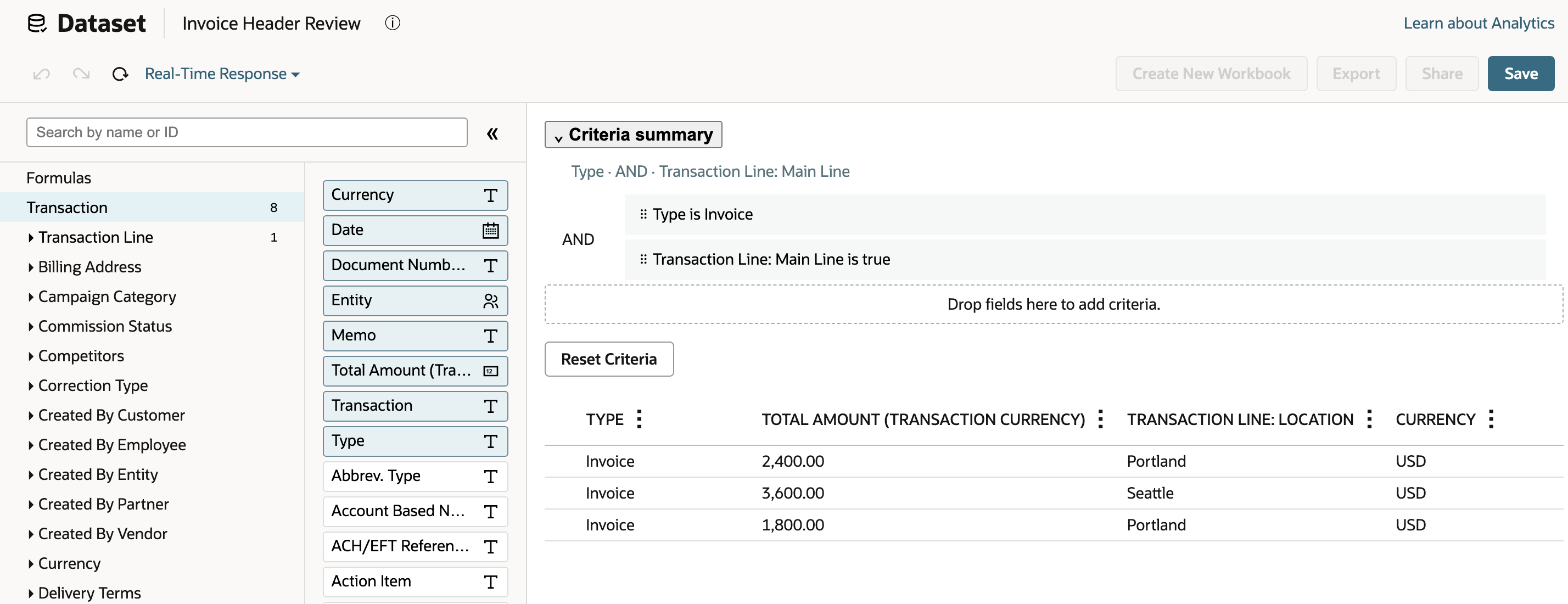Open TYPE column options menu
This screenshot has height=604, width=1568.
pyautogui.click(x=639, y=419)
